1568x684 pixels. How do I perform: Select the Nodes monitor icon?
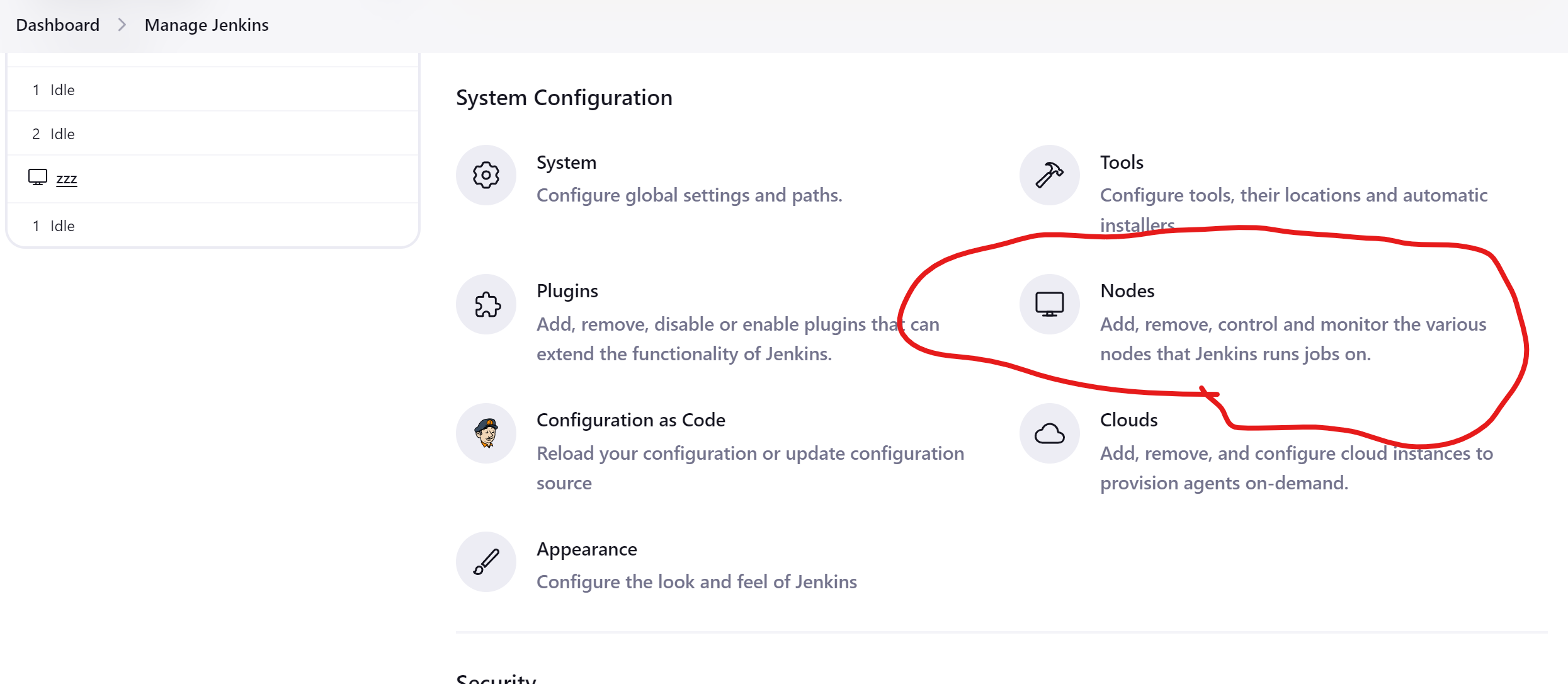click(1049, 304)
